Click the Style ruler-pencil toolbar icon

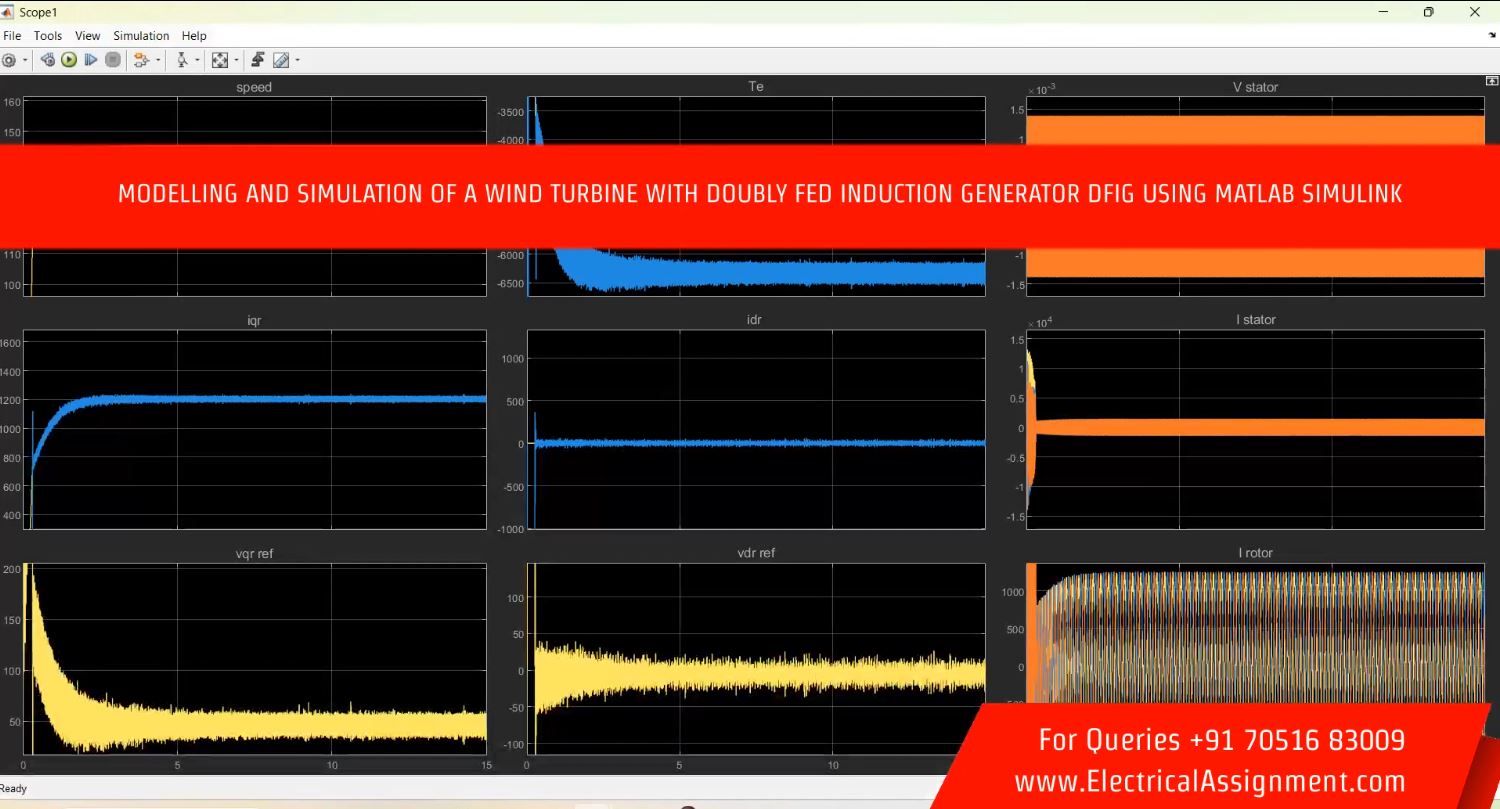[281, 60]
